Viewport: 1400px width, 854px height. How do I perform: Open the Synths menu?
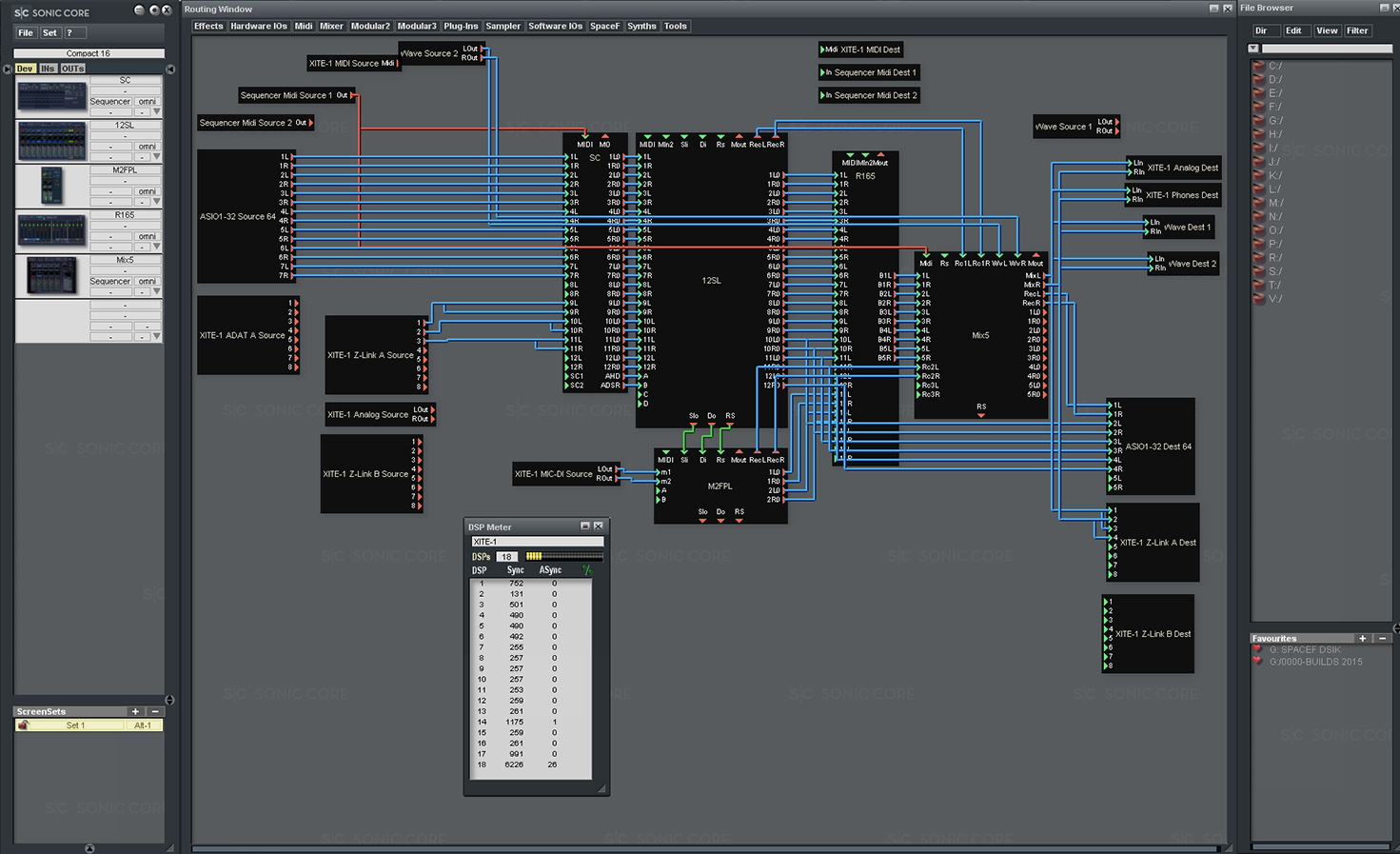(641, 26)
